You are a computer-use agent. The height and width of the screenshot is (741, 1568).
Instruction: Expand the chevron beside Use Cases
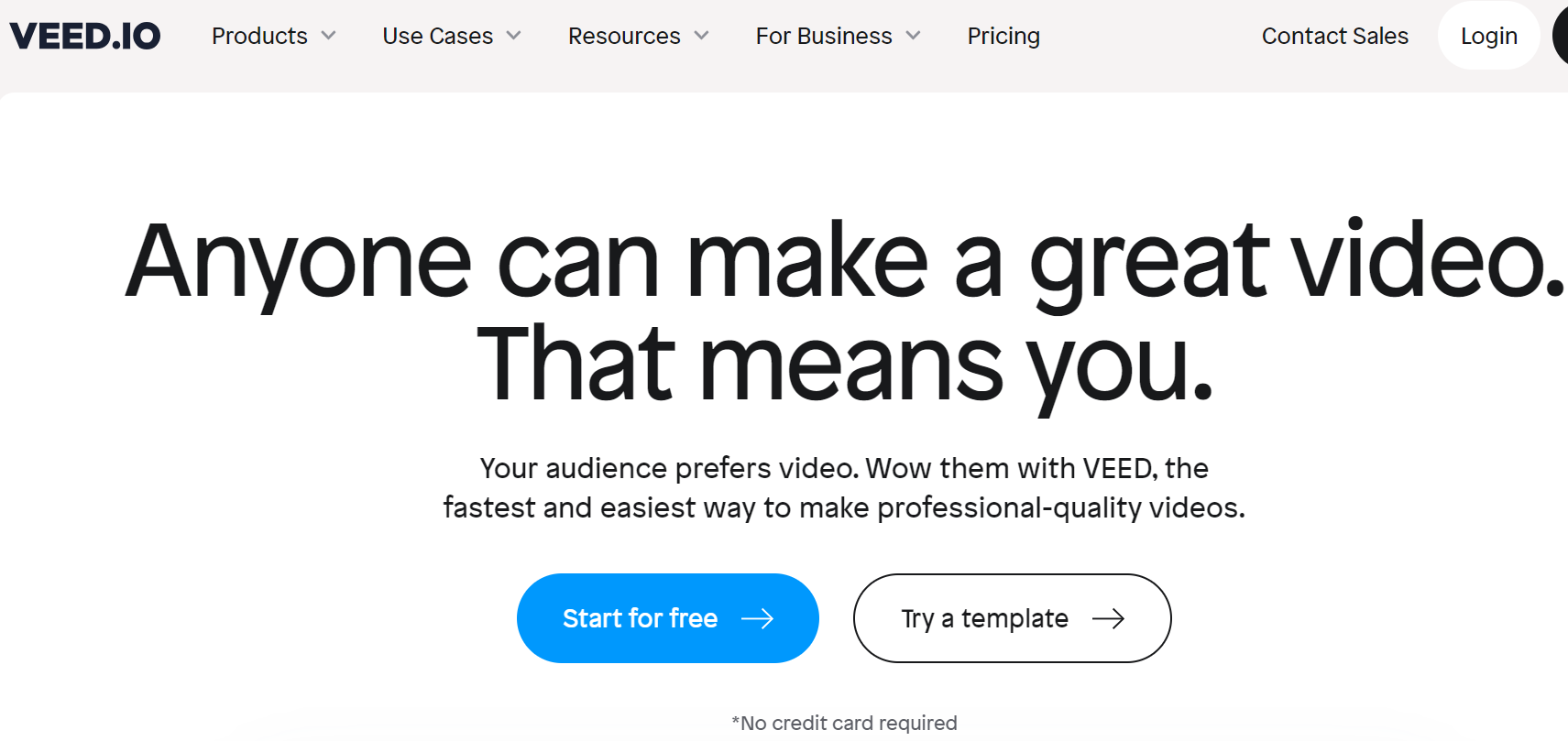point(514,36)
